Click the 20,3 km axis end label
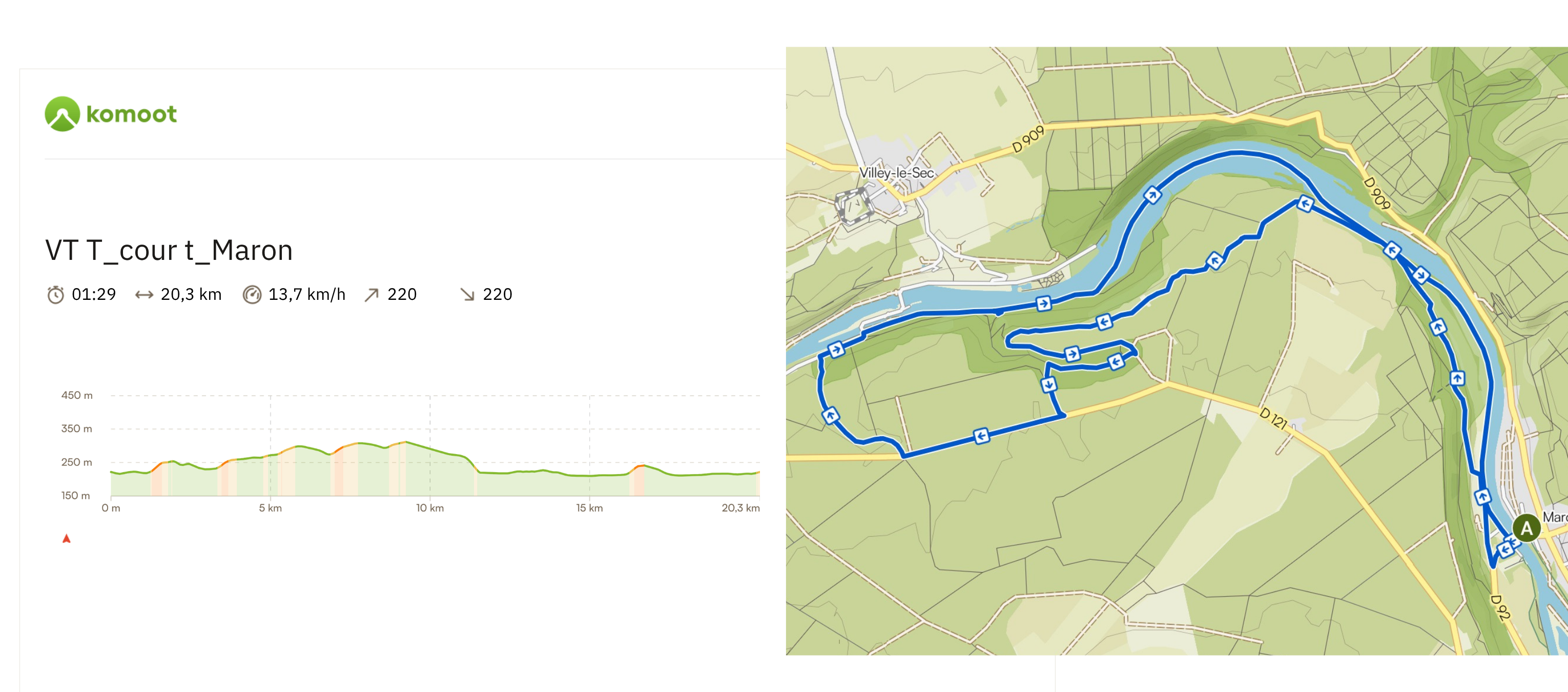This screenshot has height=692, width=1568. pyautogui.click(x=740, y=508)
